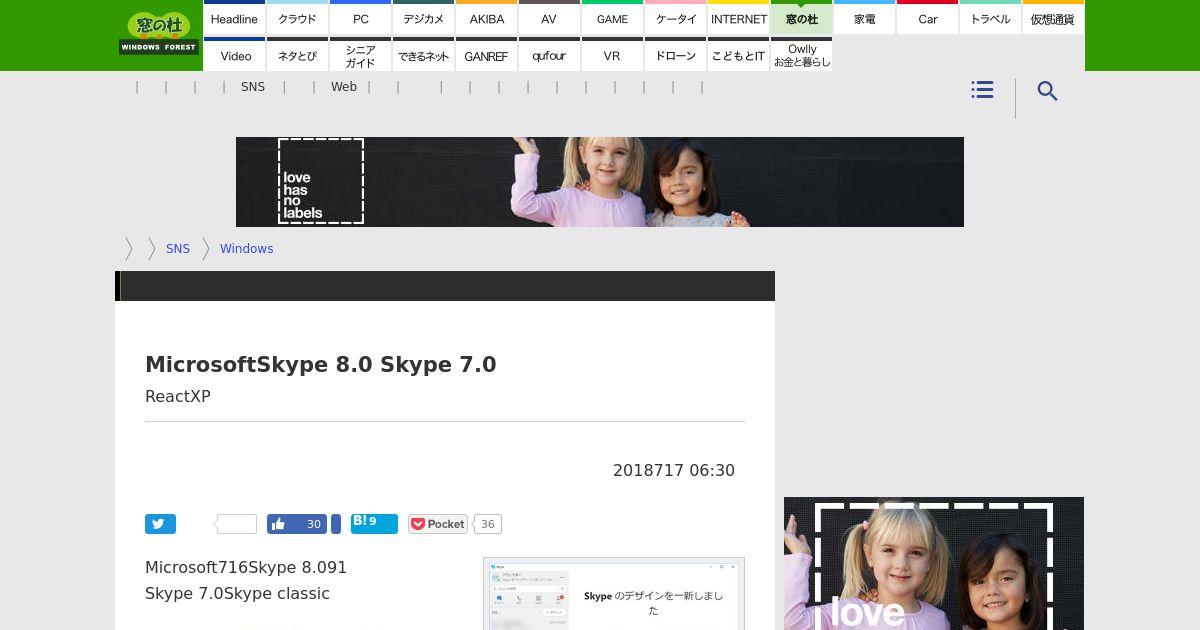Follow the Windows breadcrumb link
Screen dimensions: 1200x630
click(246, 249)
